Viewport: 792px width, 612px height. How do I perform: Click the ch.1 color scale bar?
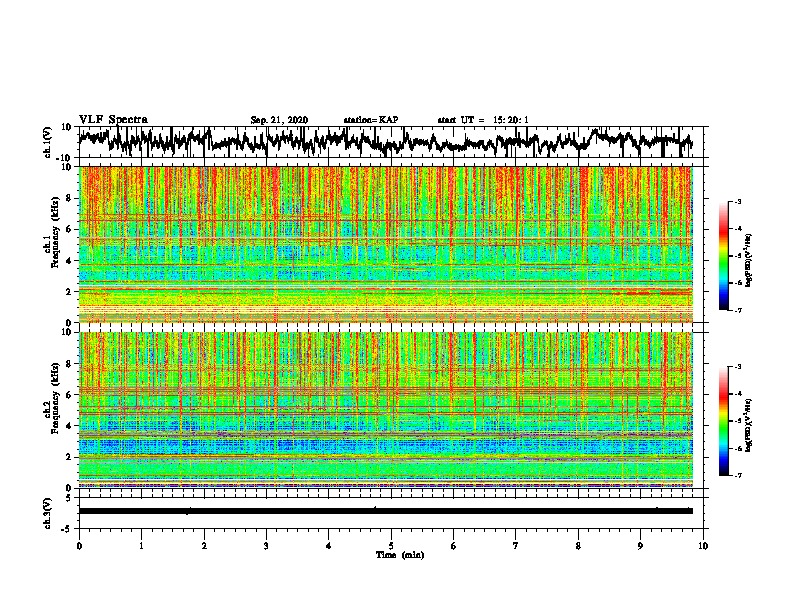point(723,256)
